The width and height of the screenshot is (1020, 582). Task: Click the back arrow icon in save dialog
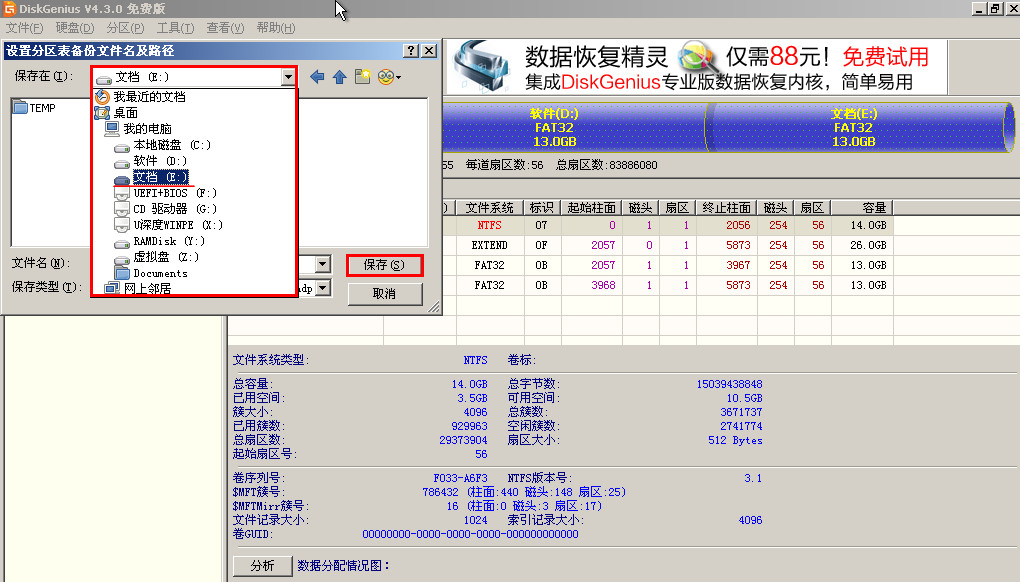pos(317,77)
